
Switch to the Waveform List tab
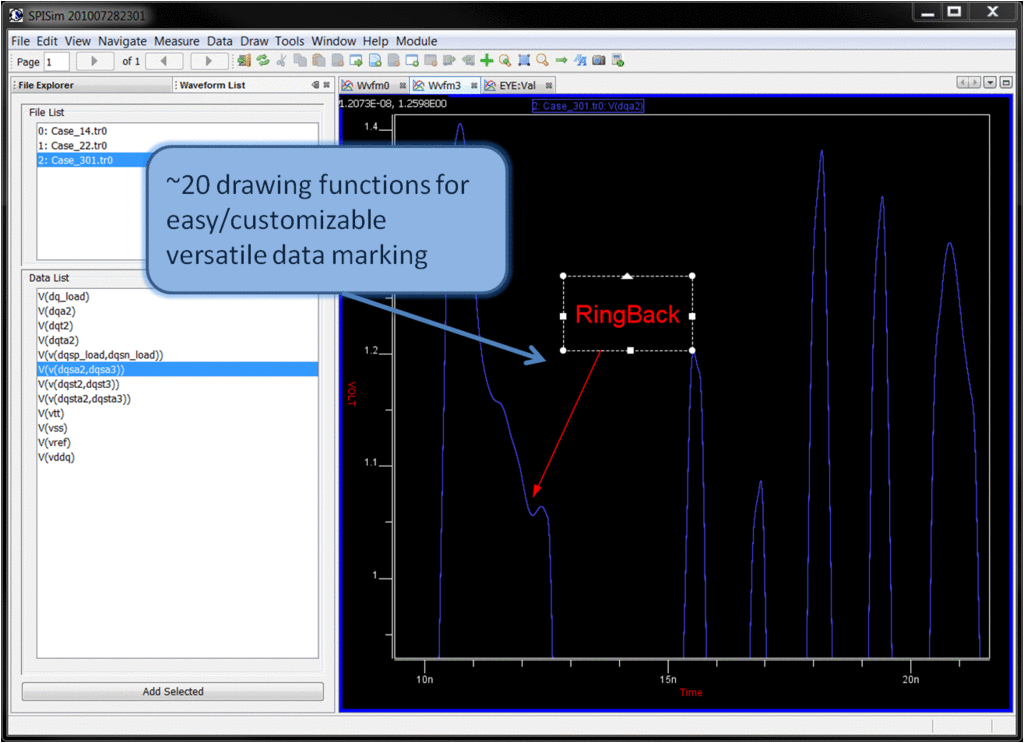point(212,85)
